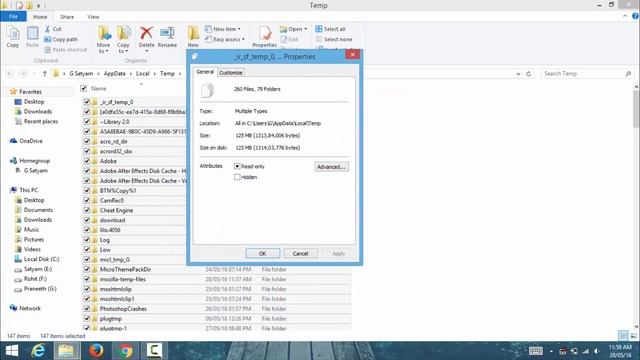
Task: Switch to the Home ribbon tab
Action: 40,17
